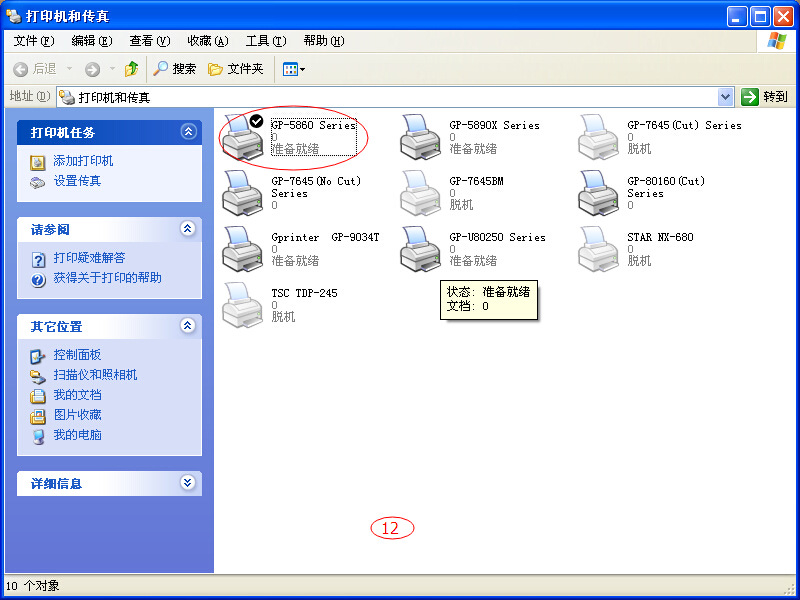Click the GP-7645(Cut) Series printer icon
800x600 pixels.
tap(598, 137)
